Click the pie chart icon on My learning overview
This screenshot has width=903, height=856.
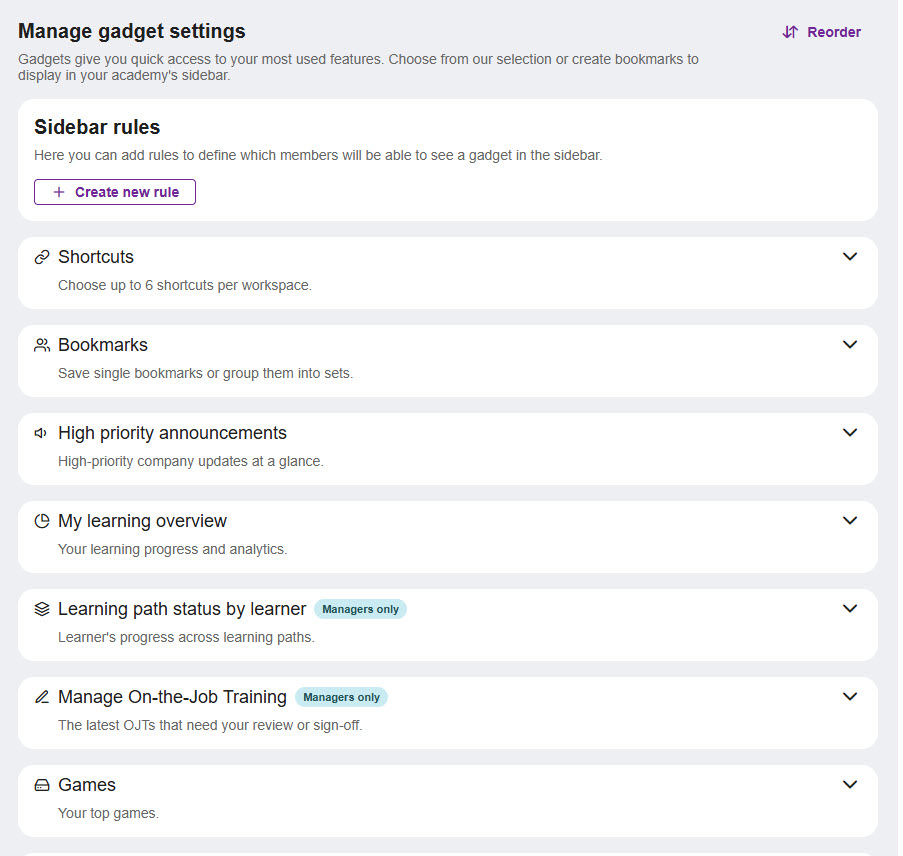pyautogui.click(x=41, y=521)
